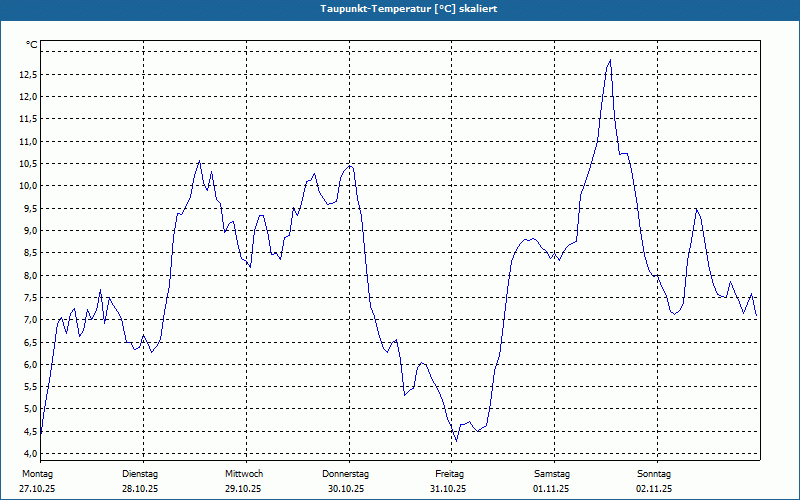This screenshot has width=800, height=500.
Task: Click the date 29.10.25
Action: coord(243,489)
